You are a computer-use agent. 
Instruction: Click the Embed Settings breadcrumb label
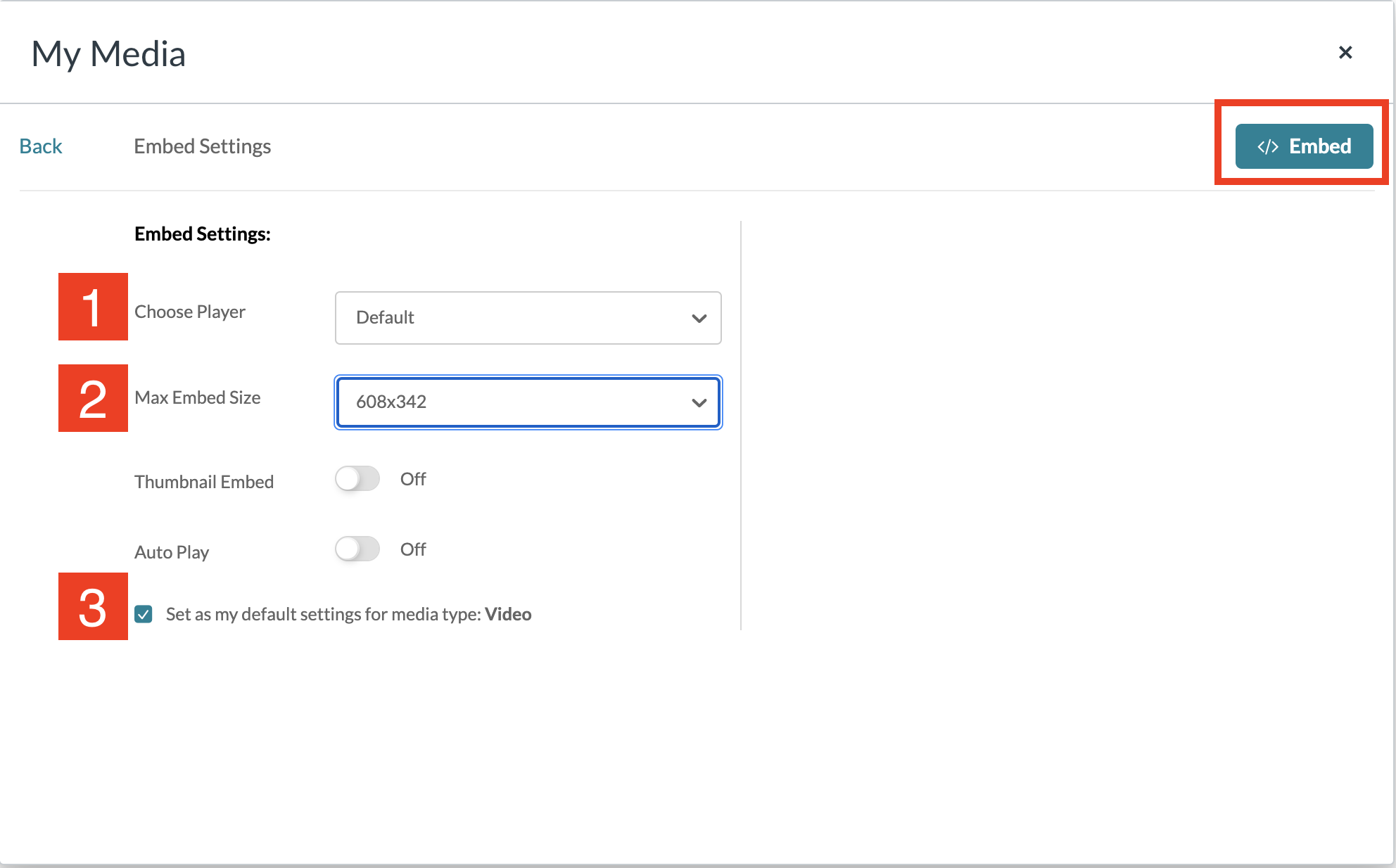point(202,146)
